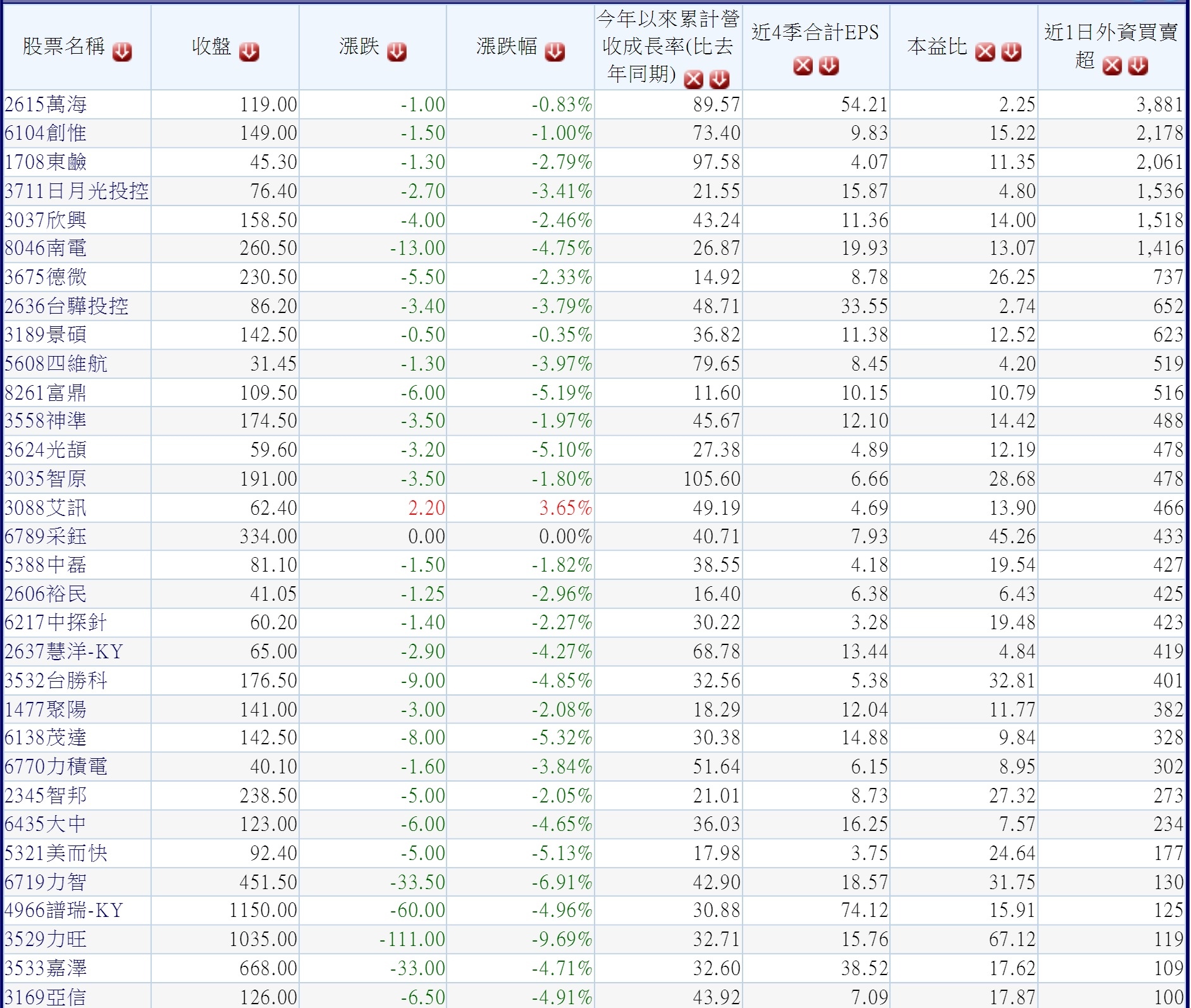1191x1008 pixels.
Task: Go to stock 2345智邦
Action: [x=46, y=796]
